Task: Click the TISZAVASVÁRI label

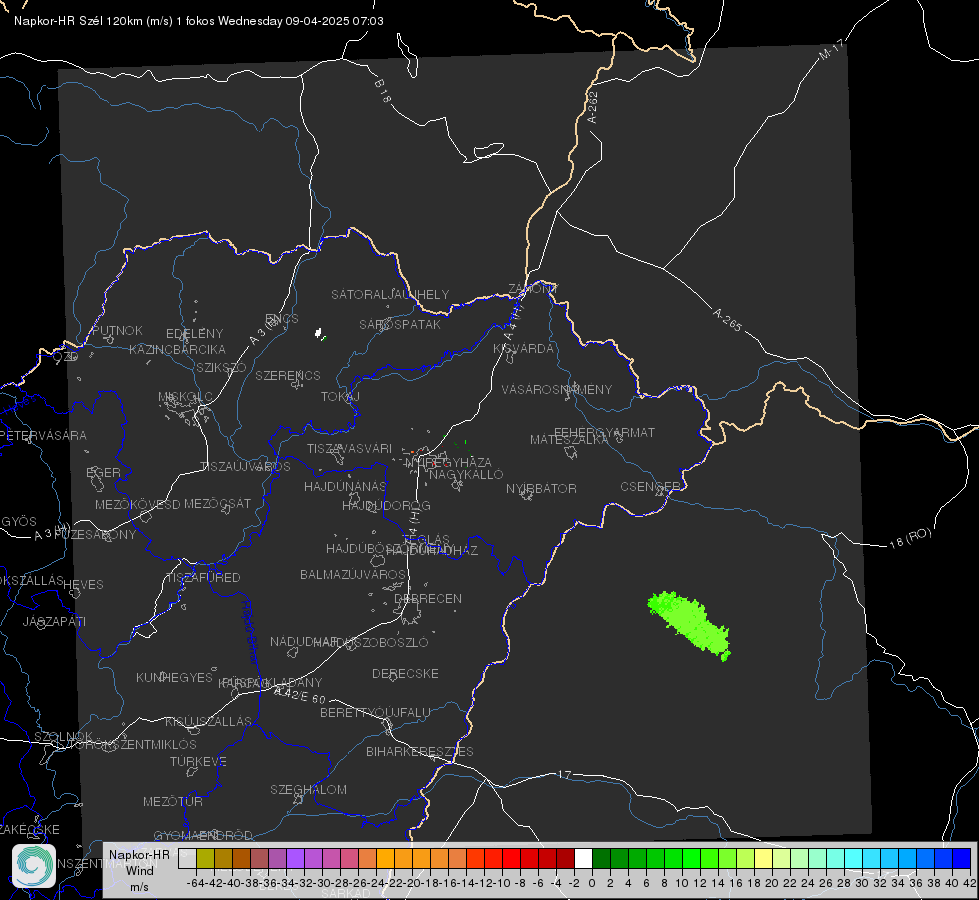Action: (350, 448)
